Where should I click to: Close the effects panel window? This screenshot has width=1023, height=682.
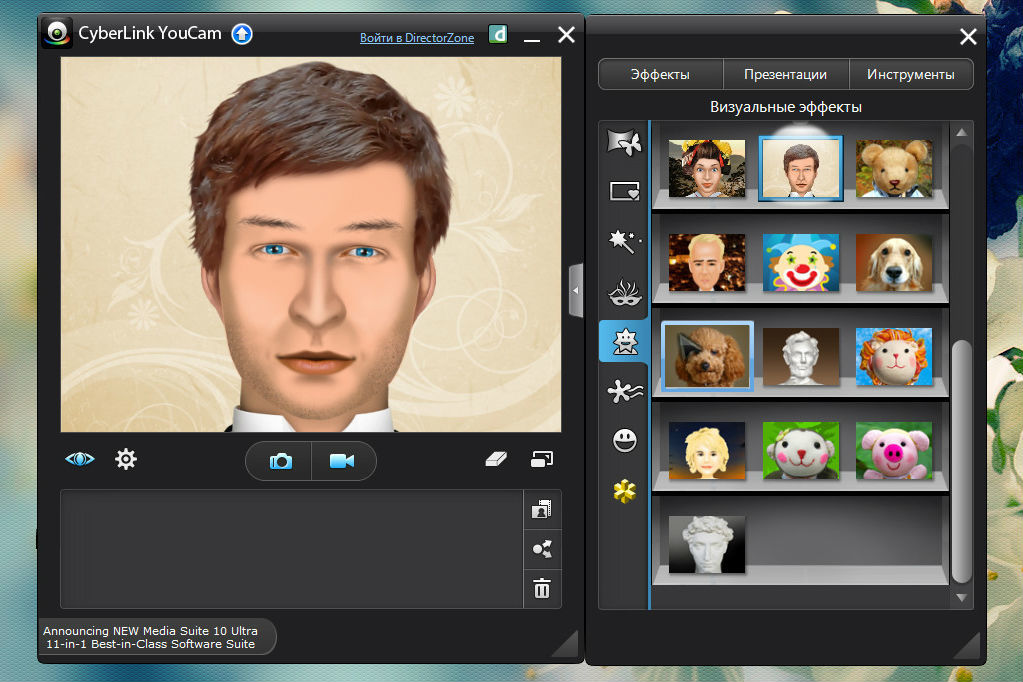point(968,37)
